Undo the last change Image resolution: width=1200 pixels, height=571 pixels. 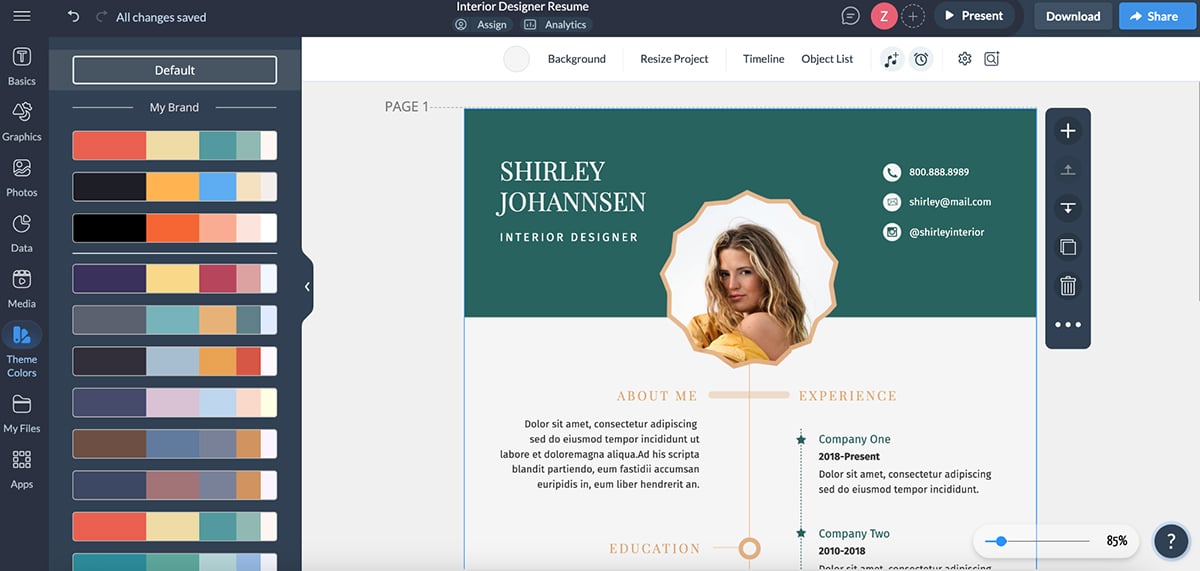73,17
